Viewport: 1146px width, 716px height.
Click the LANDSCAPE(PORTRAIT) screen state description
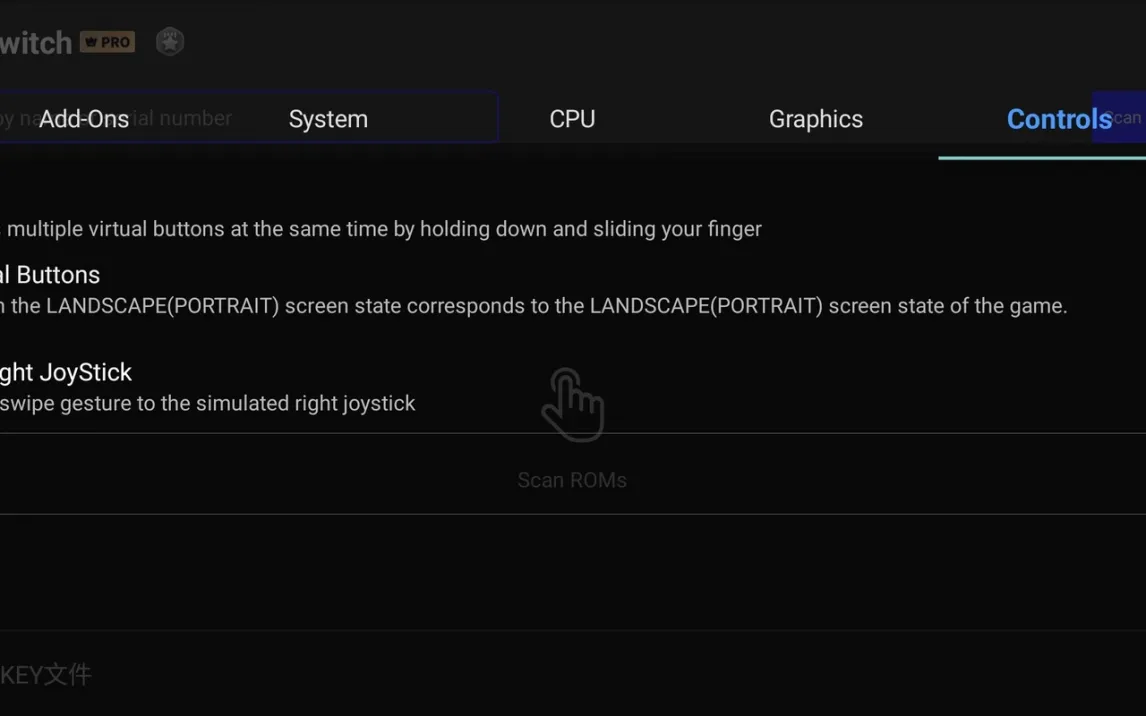(534, 305)
